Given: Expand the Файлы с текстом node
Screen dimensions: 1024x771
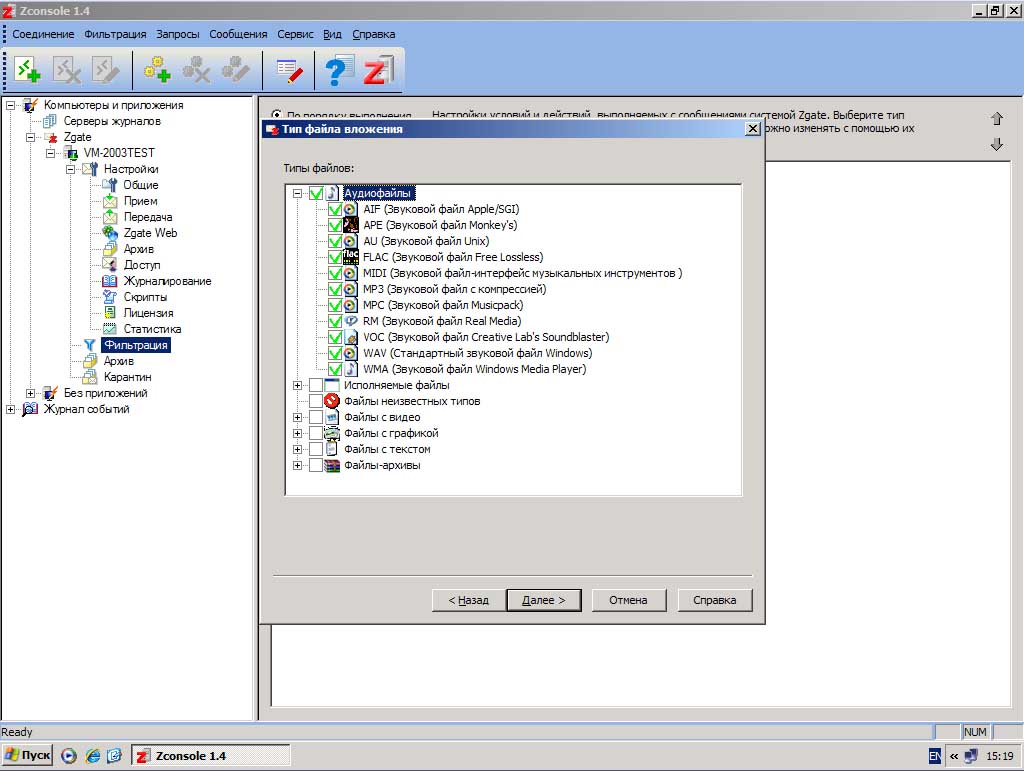Looking at the screenshot, I should pos(297,449).
